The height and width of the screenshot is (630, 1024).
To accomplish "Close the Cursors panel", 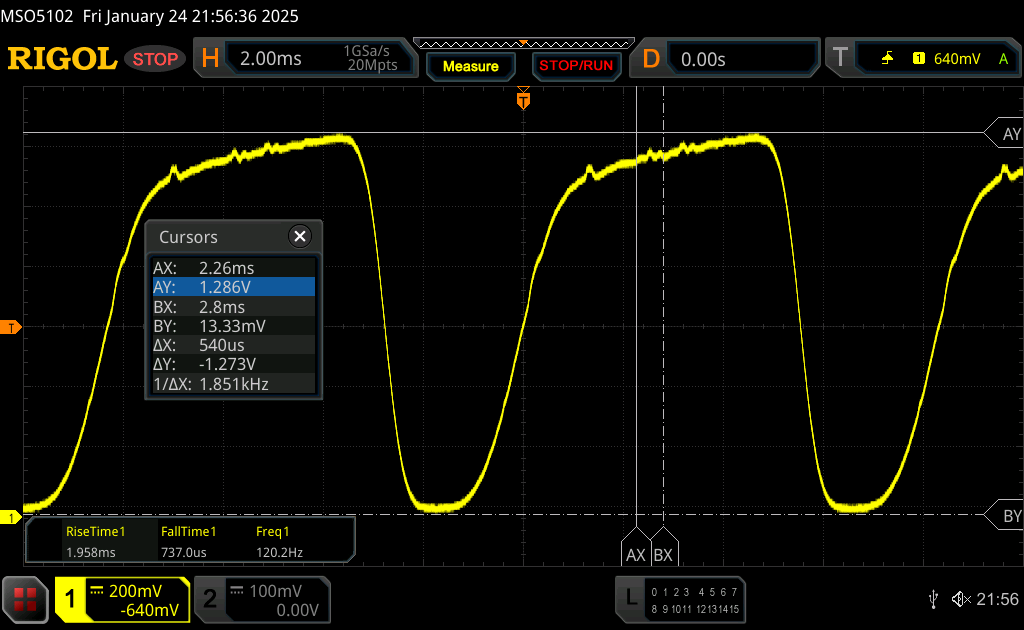I will pyautogui.click(x=299, y=237).
